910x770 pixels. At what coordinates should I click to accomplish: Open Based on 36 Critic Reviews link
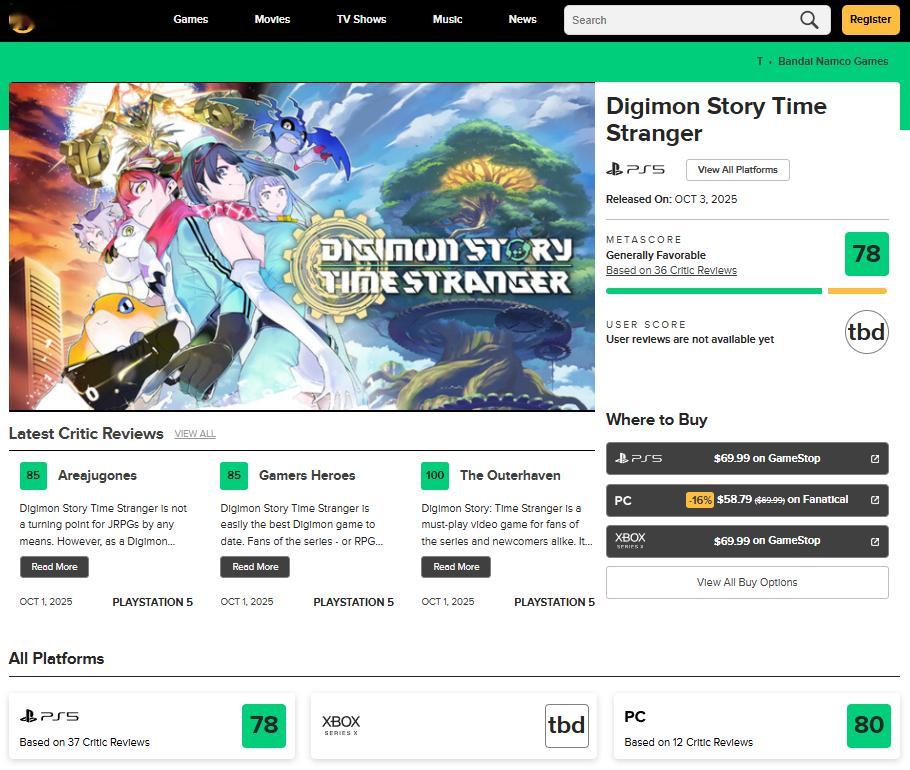(671, 270)
